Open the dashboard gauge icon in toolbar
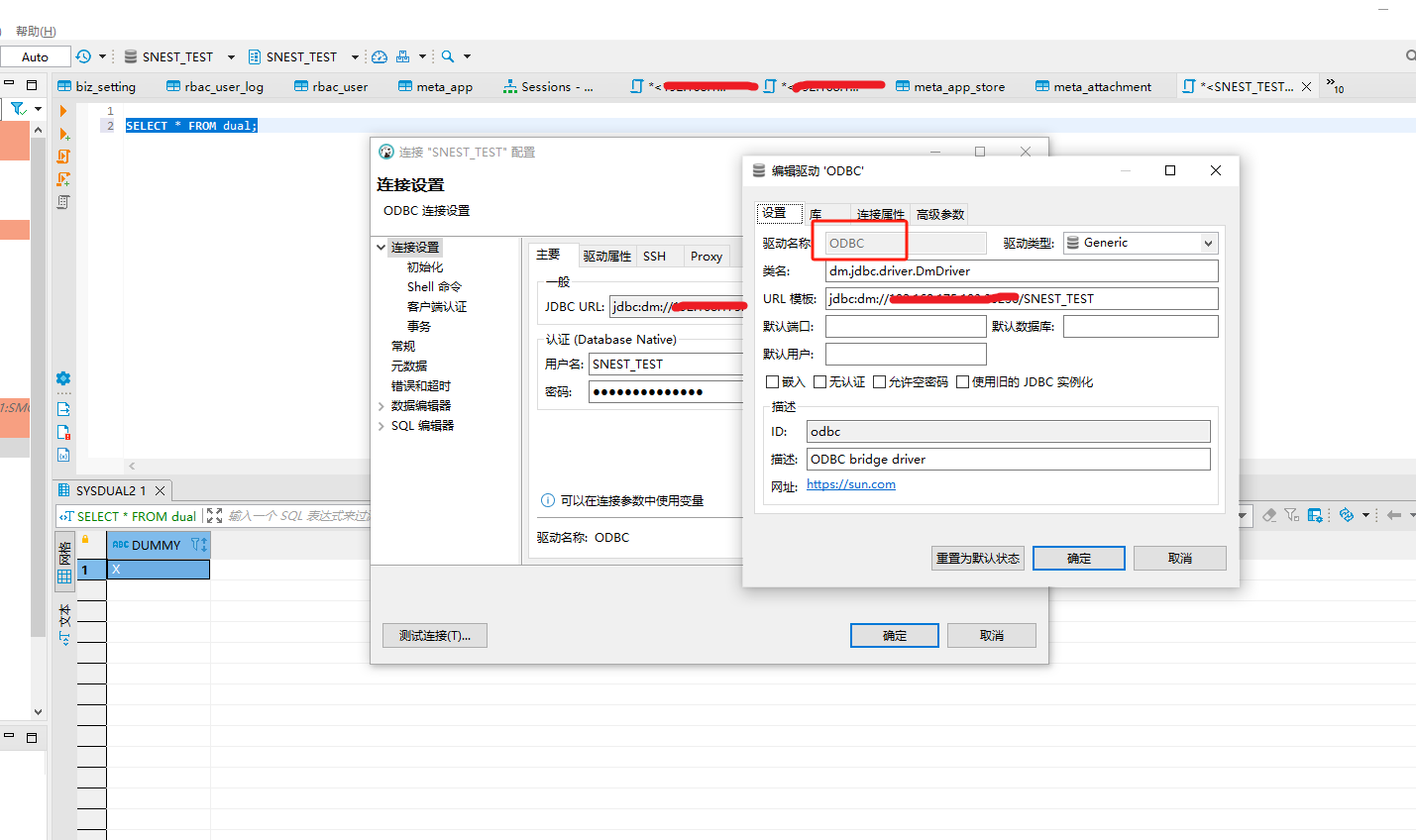This screenshot has height=840, width=1416. pyautogui.click(x=379, y=56)
